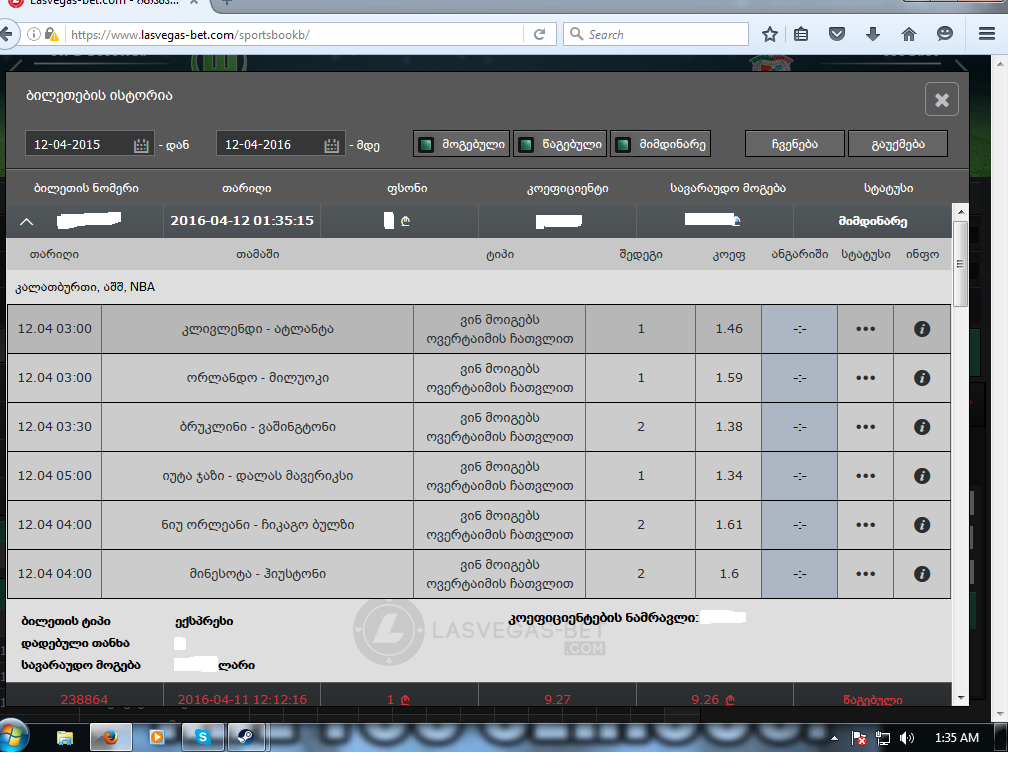Toggle the მოგებული (won) filter

[462, 144]
